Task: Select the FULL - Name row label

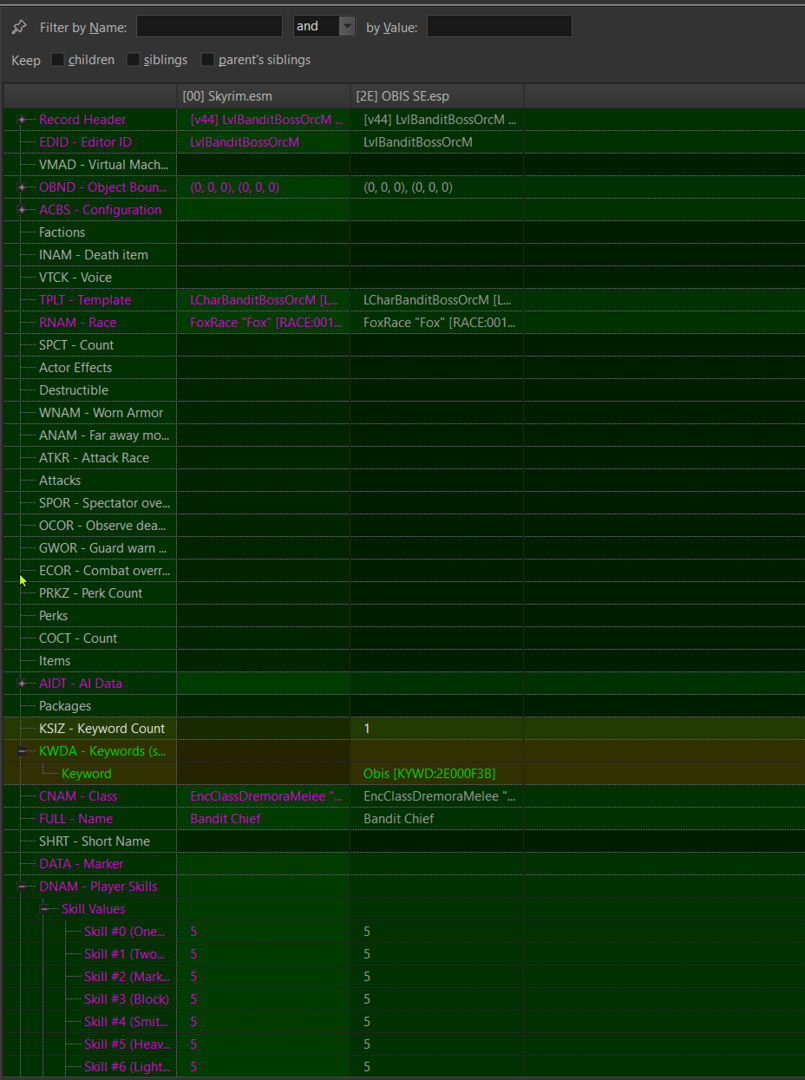Action: [76, 819]
